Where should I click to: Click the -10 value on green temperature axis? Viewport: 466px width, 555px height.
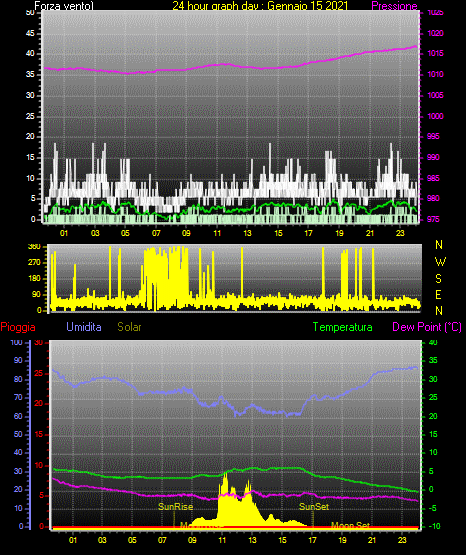(434, 526)
